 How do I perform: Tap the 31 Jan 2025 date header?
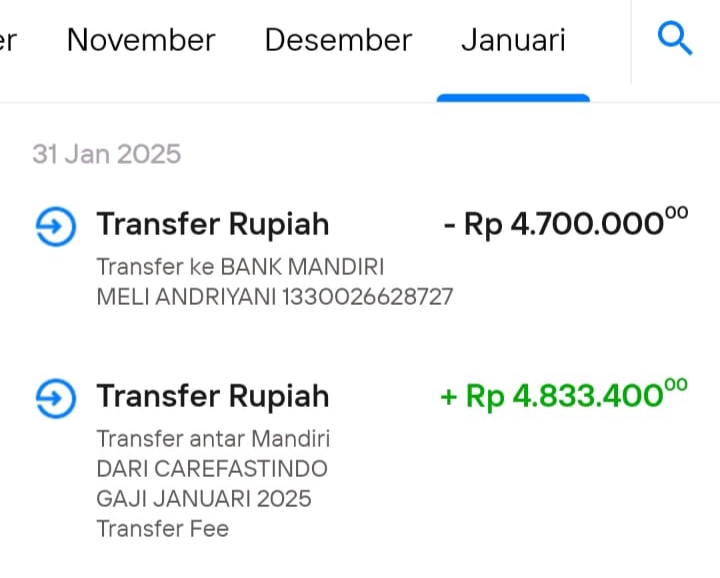[x=107, y=154]
